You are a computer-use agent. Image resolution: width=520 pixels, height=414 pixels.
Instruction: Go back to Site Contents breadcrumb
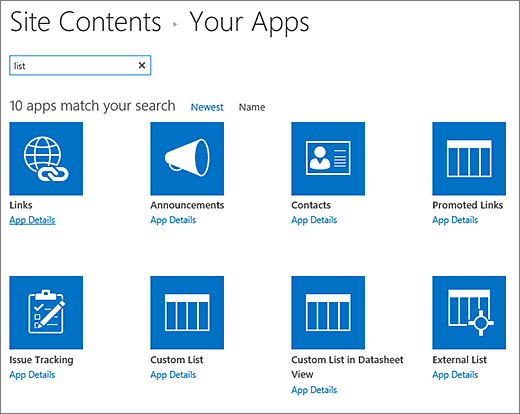pos(86,22)
